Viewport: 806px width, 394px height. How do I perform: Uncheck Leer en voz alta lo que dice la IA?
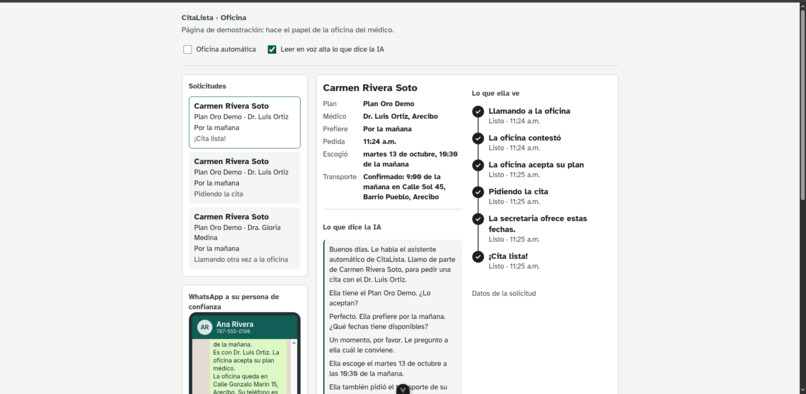point(272,49)
